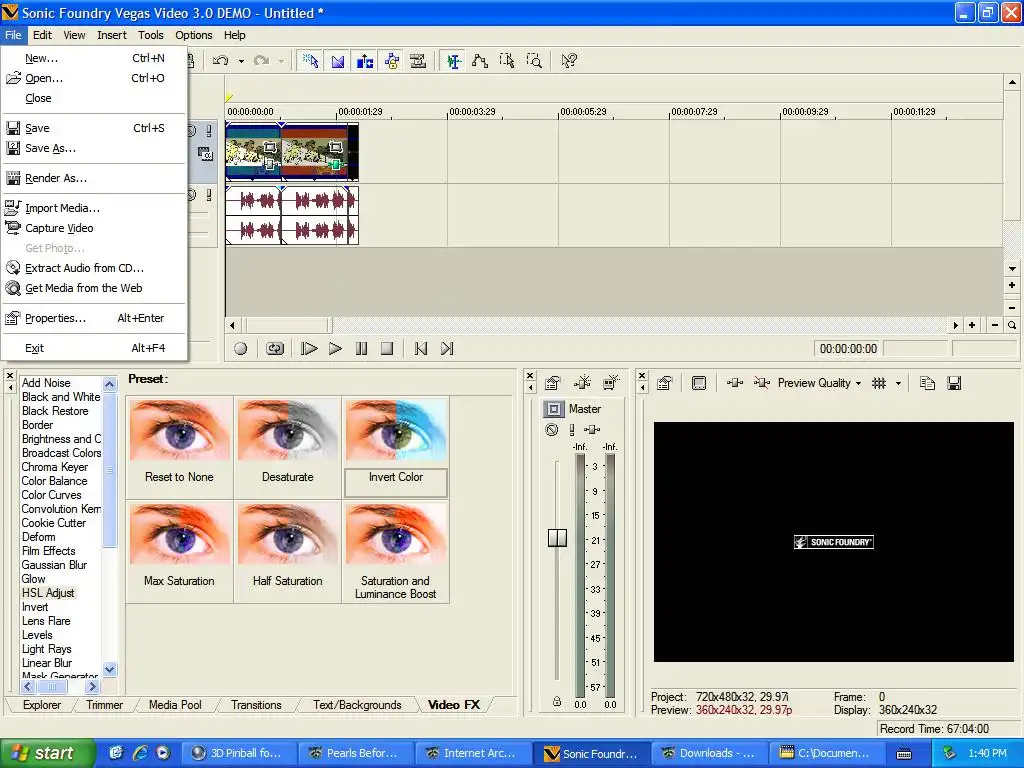The width and height of the screenshot is (1024, 768).
Task: Choose Import Media... menu item
Action: point(94,208)
